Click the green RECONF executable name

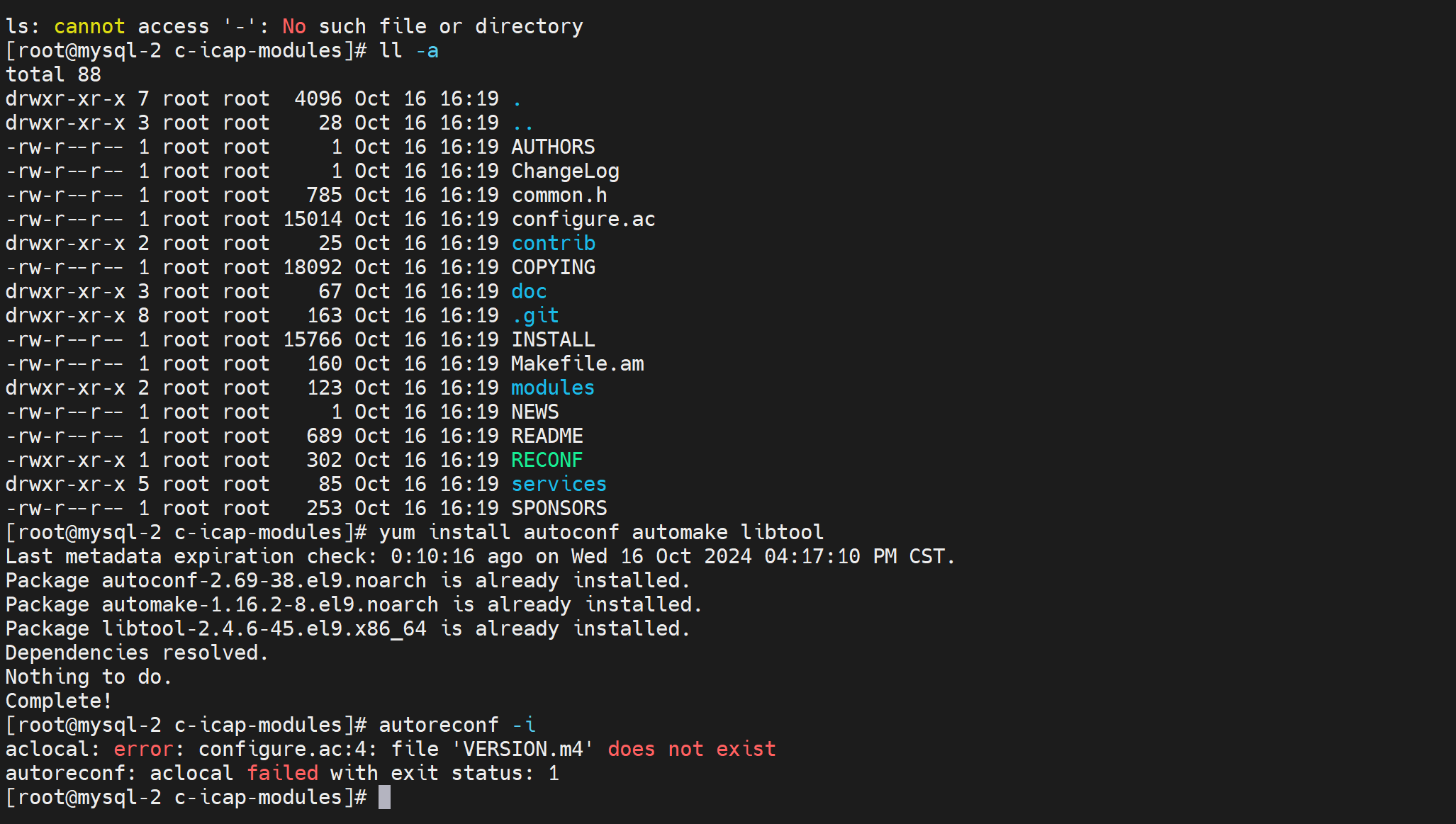pyautogui.click(x=547, y=460)
